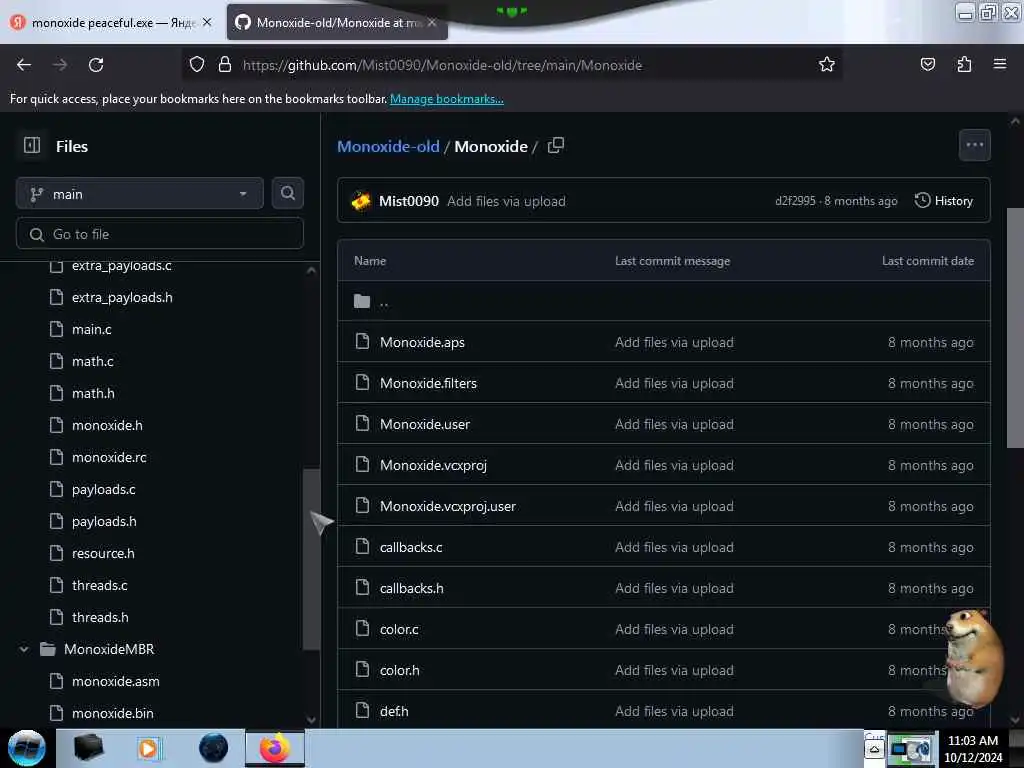Viewport: 1024px width, 768px height.
Task: Click the search magnifier beside the branch selector
Action: click(x=288, y=193)
